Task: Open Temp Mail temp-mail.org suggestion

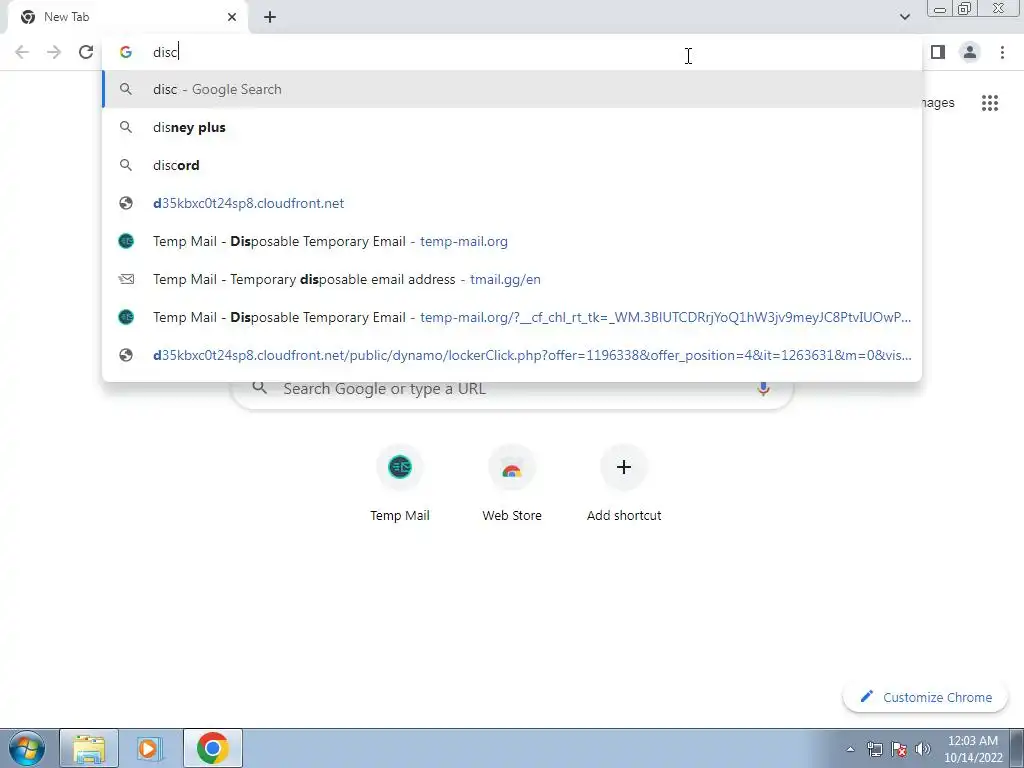Action: (512, 241)
